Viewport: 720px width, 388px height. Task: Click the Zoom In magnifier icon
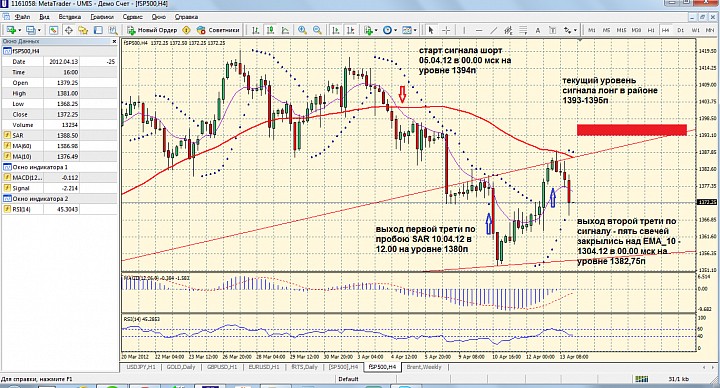(302, 30)
